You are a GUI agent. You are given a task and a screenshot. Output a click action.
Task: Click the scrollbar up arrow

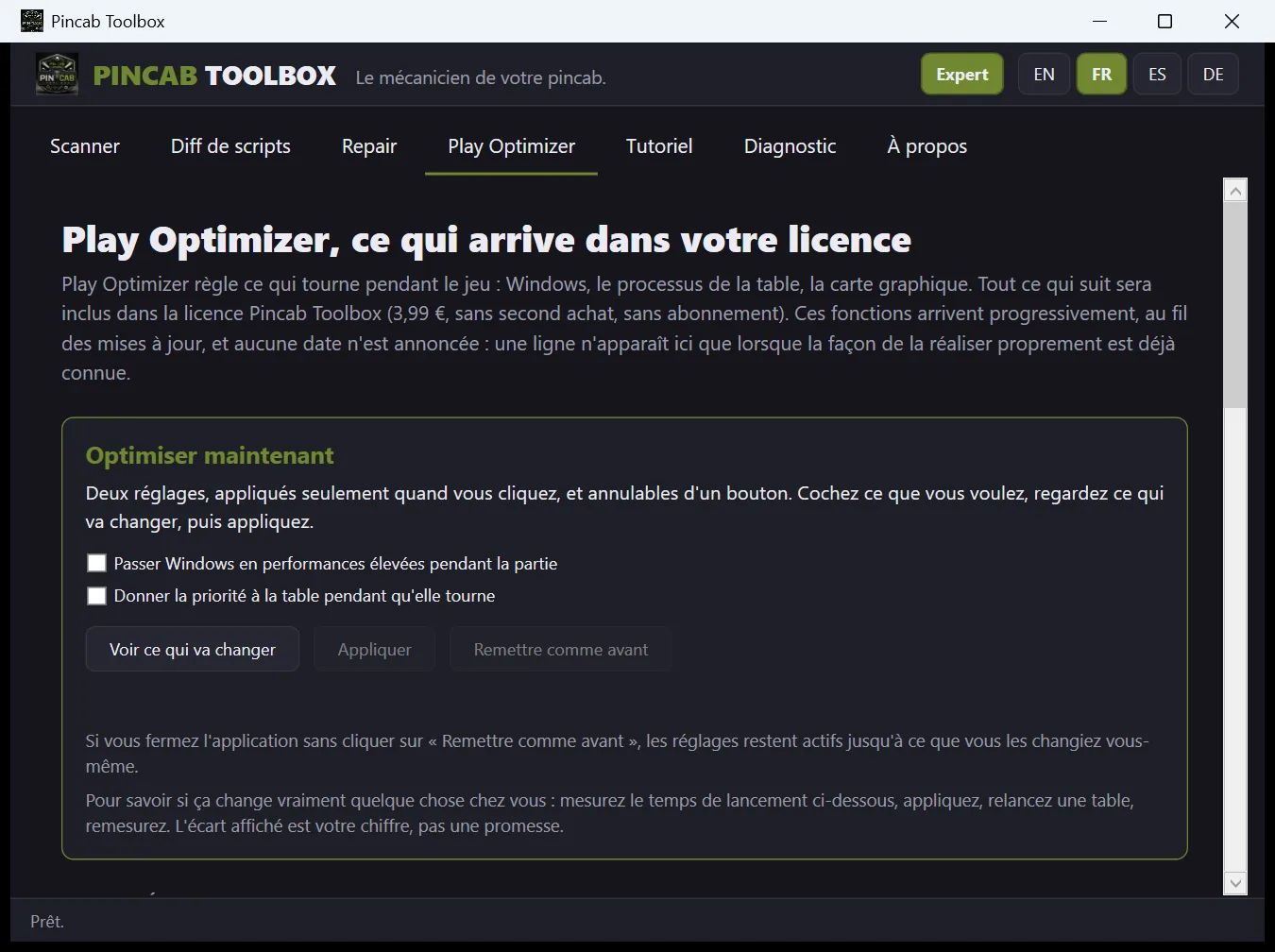1235,191
